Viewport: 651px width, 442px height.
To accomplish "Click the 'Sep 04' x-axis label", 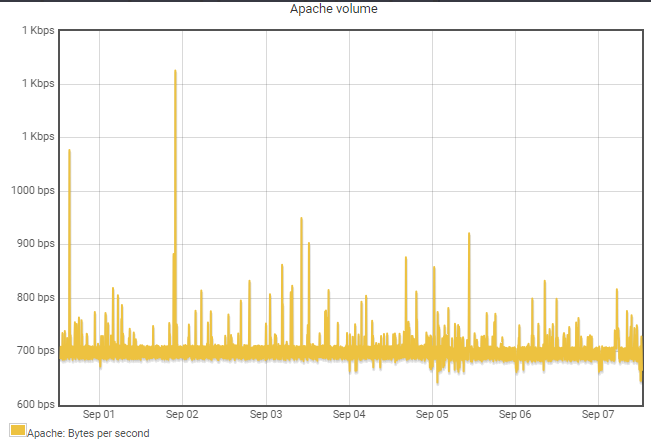I will tap(349, 414).
